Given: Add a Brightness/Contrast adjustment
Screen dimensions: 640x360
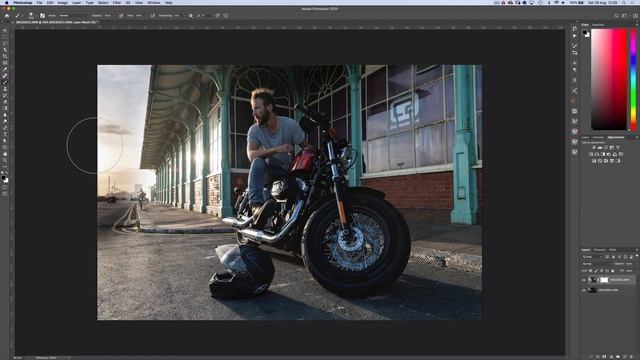Looking at the screenshot, I should pyautogui.click(x=594, y=147).
